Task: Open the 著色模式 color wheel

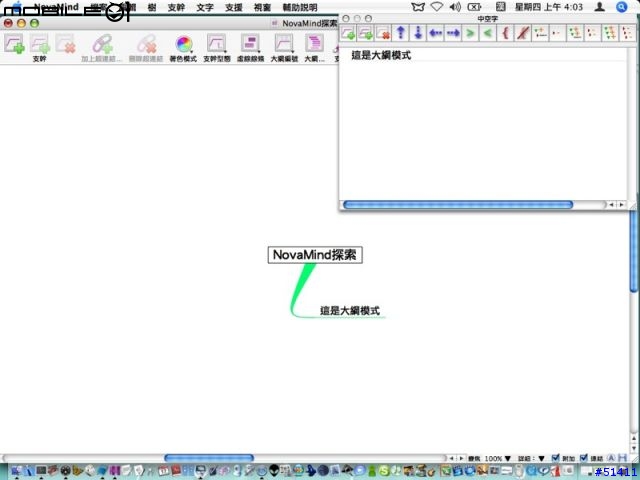Action: pyautogui.click(x=184, y=44)
